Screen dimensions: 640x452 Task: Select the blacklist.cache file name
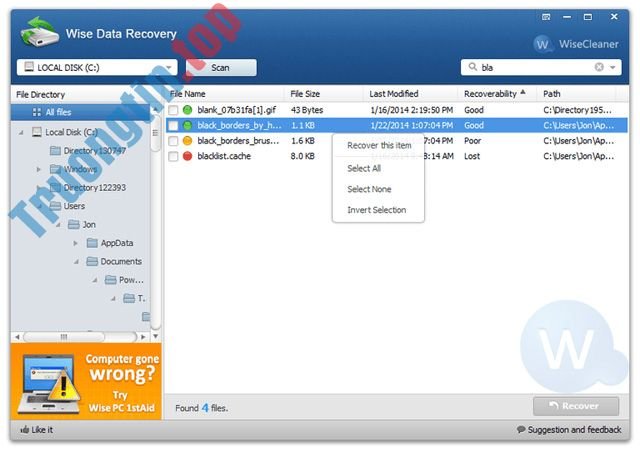224,156
